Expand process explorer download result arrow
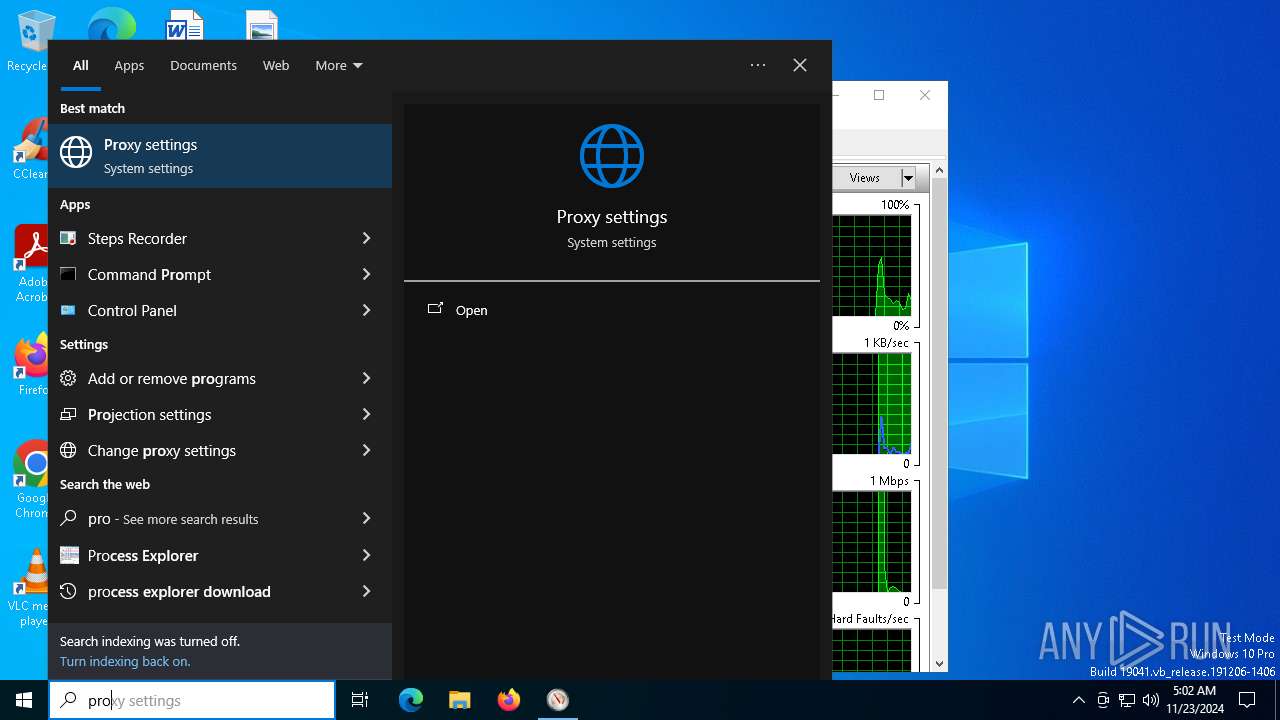 366,591
